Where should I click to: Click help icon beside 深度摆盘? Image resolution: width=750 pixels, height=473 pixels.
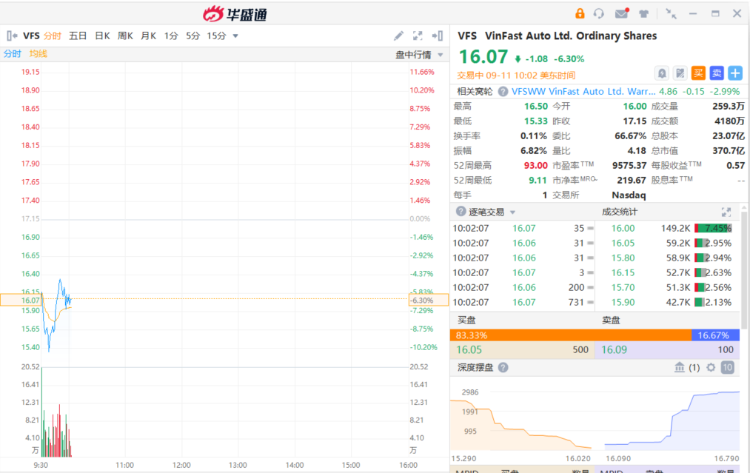(x=503, y=367)
